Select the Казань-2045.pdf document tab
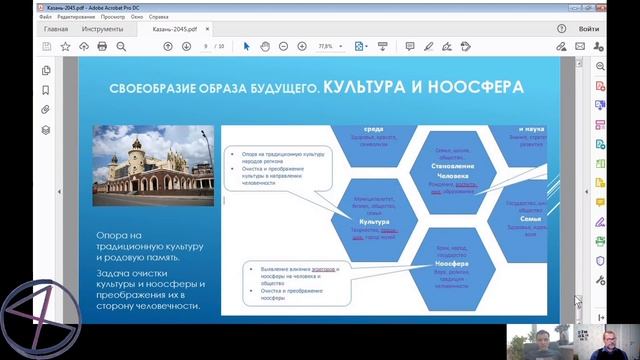The width and height of the screenshot is (640, 360). pyautogui.click(x=175, y=29)
